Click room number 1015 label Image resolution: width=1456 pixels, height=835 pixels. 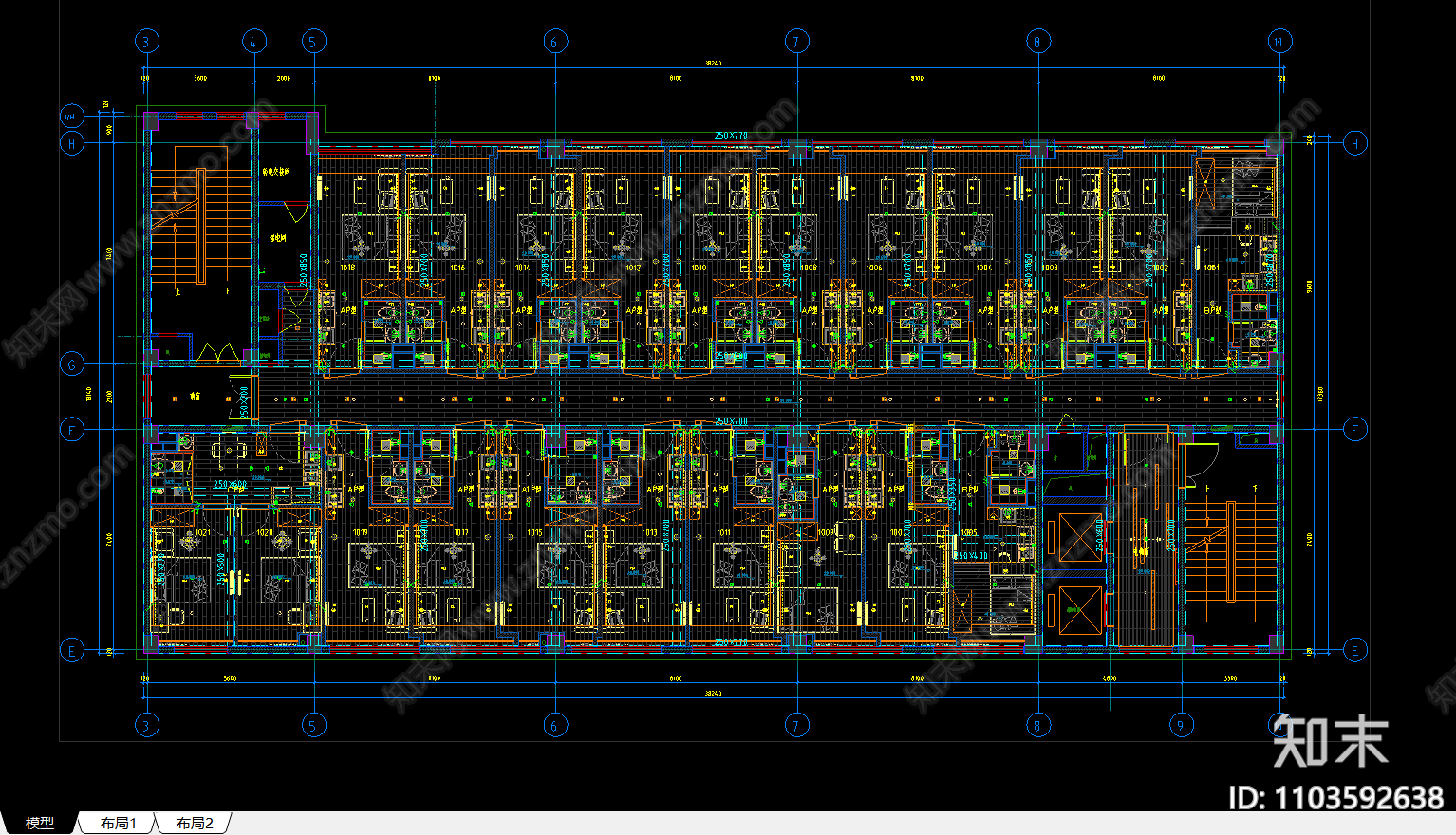point(535,533)
